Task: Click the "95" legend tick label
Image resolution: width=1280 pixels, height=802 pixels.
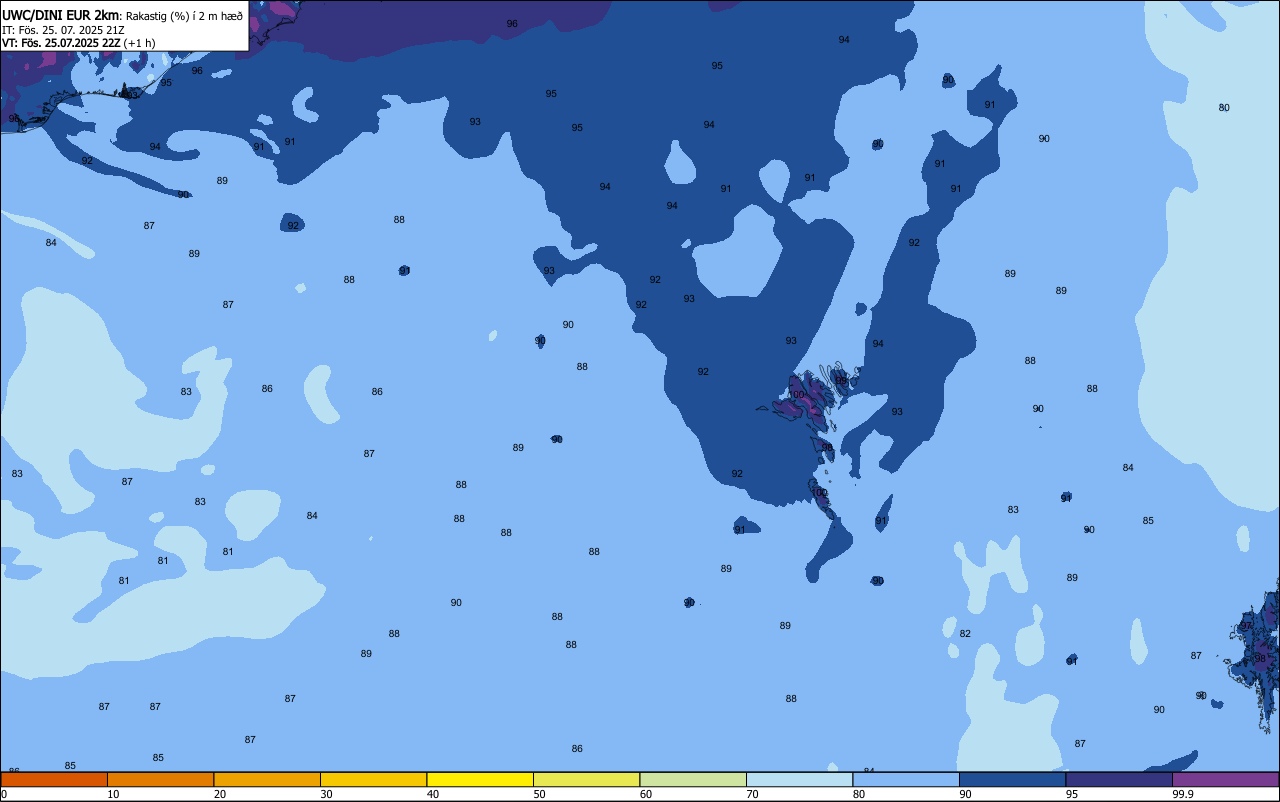Action: (x=1072, y=794)
